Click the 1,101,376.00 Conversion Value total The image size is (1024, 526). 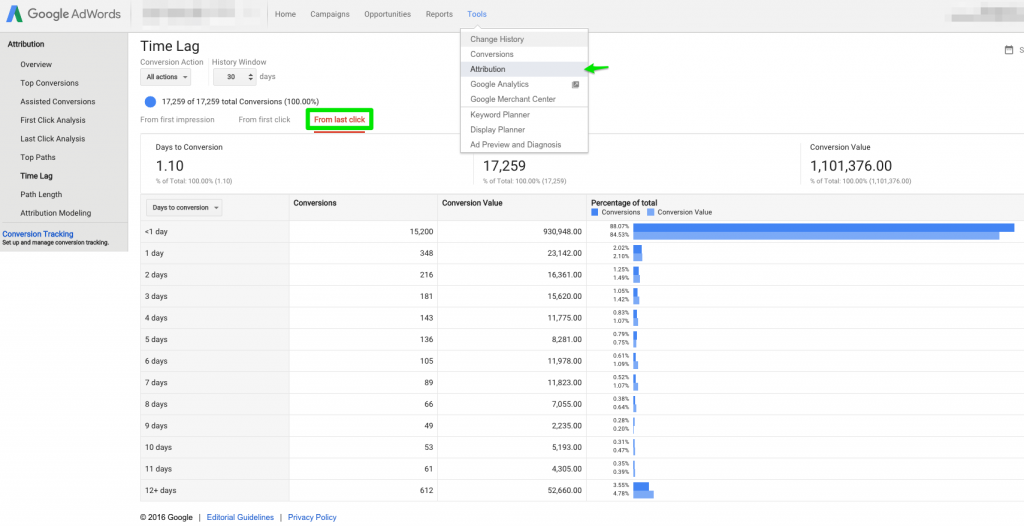851,166
